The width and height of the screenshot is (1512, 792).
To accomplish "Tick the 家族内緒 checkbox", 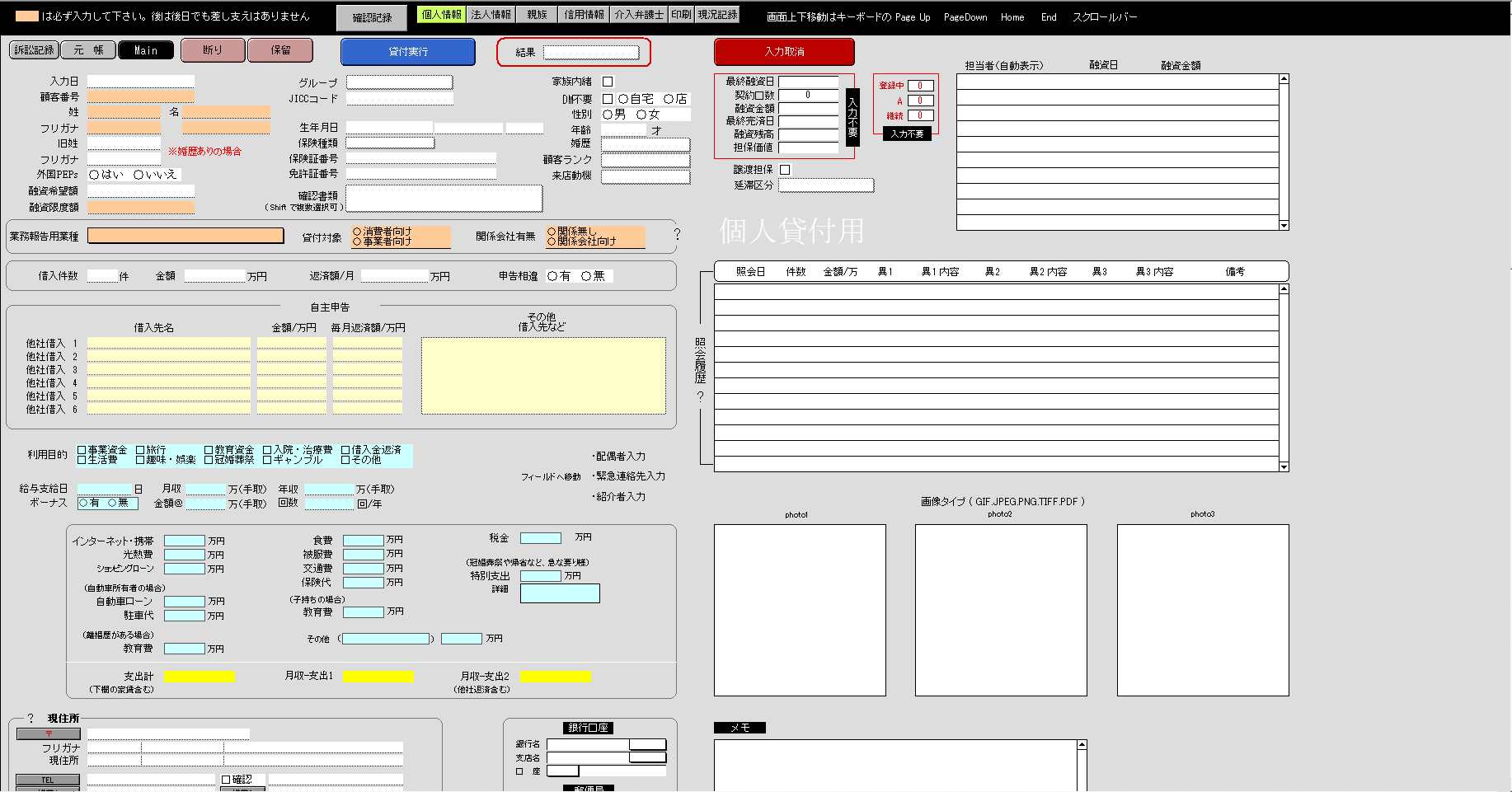I will pos(608,82).
